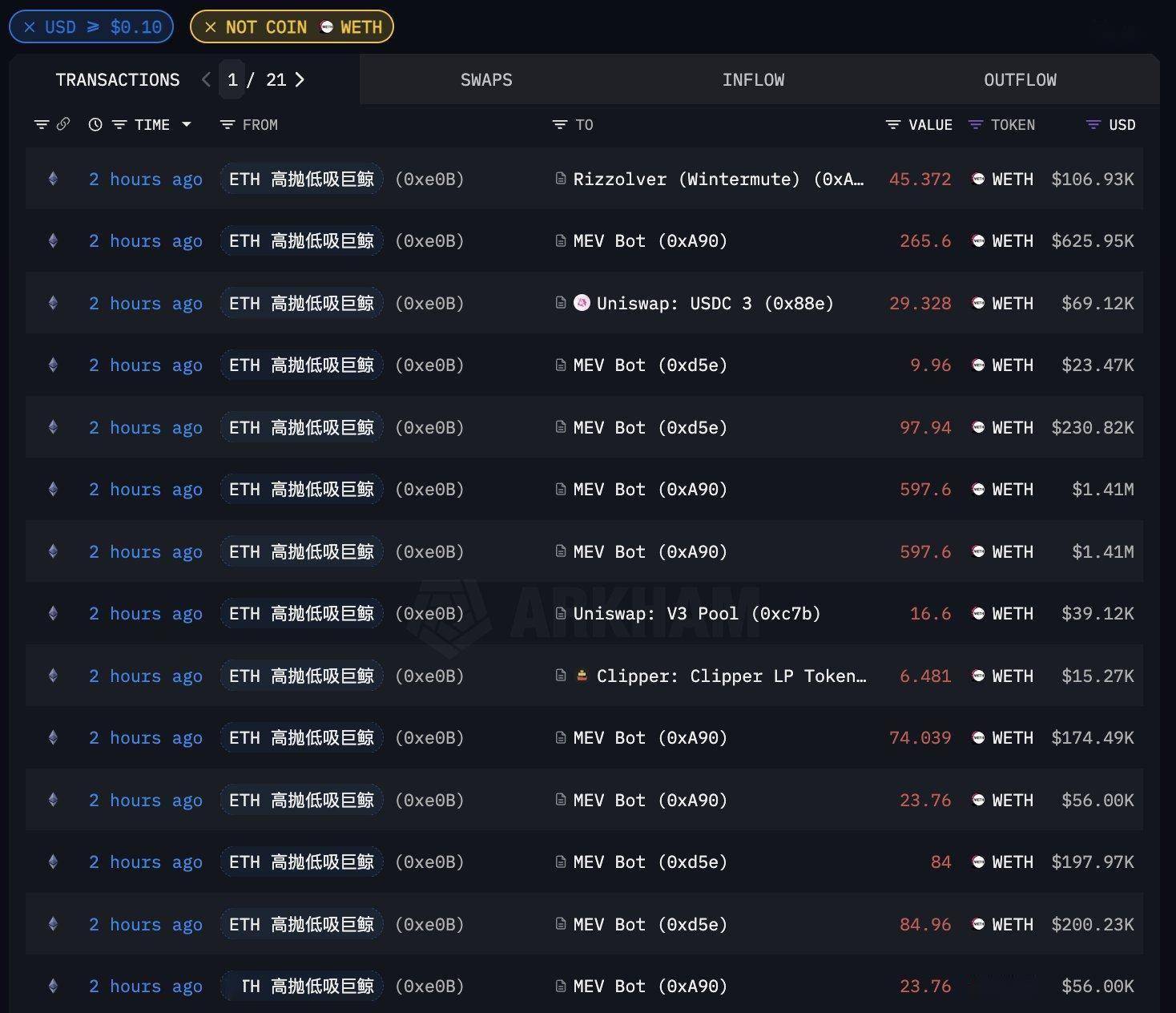
Task: Switch to the INFLOW tab
Action: pos(753,79)
